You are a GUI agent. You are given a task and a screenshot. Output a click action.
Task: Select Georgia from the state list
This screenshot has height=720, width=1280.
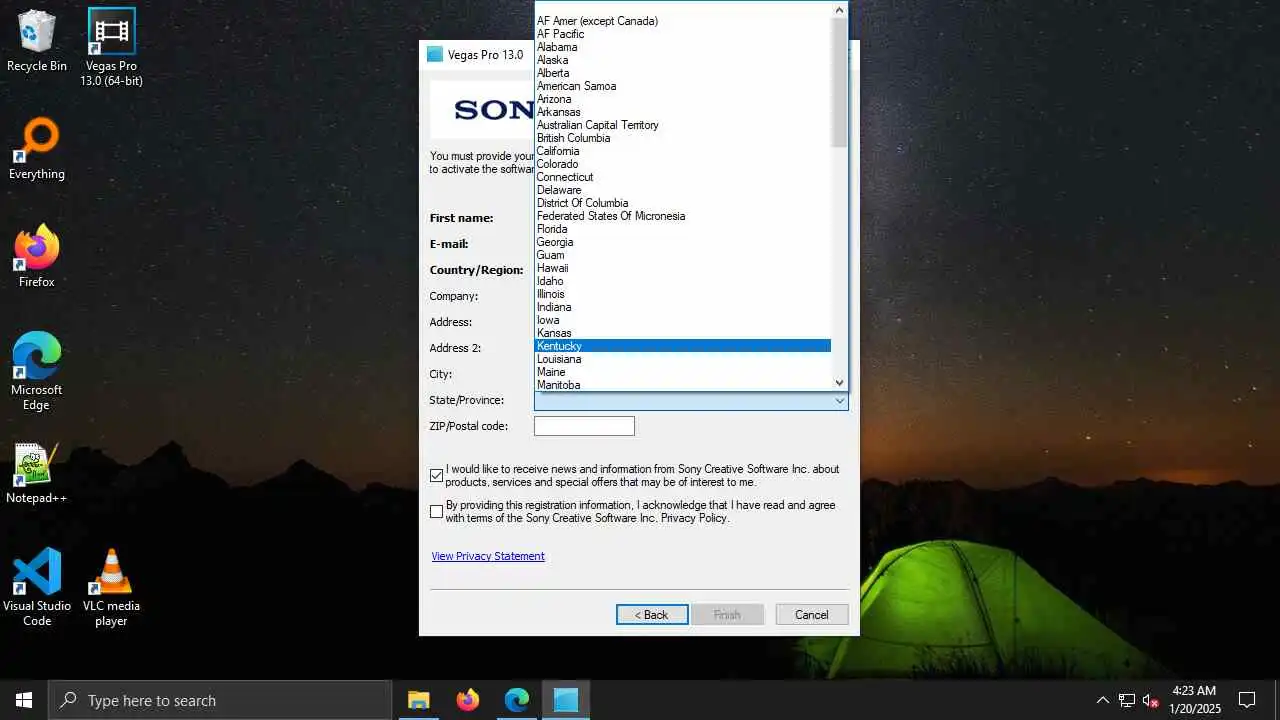[683, 242]
